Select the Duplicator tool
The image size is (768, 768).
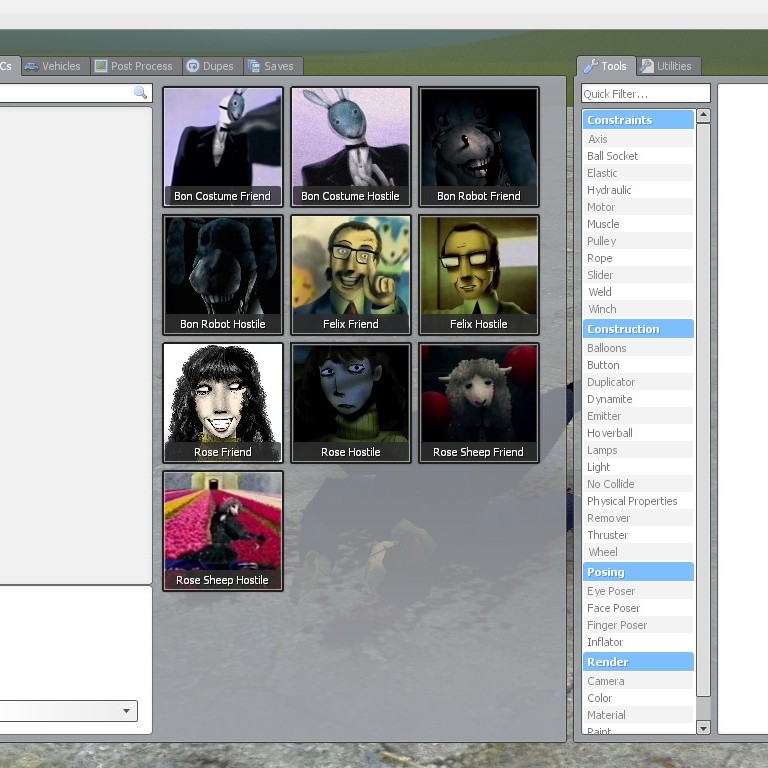pyautogui.click(x=638, y=382)
